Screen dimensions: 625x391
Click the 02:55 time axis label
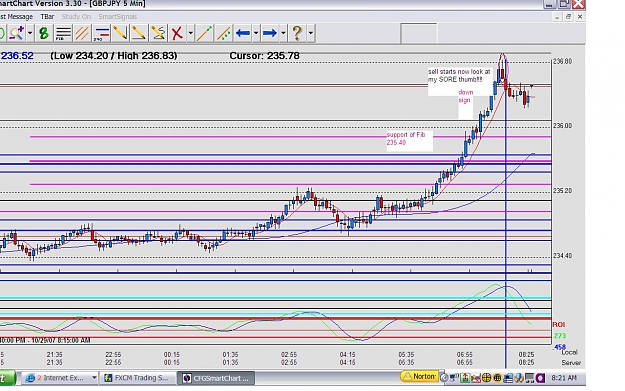[x=289, y=354]
